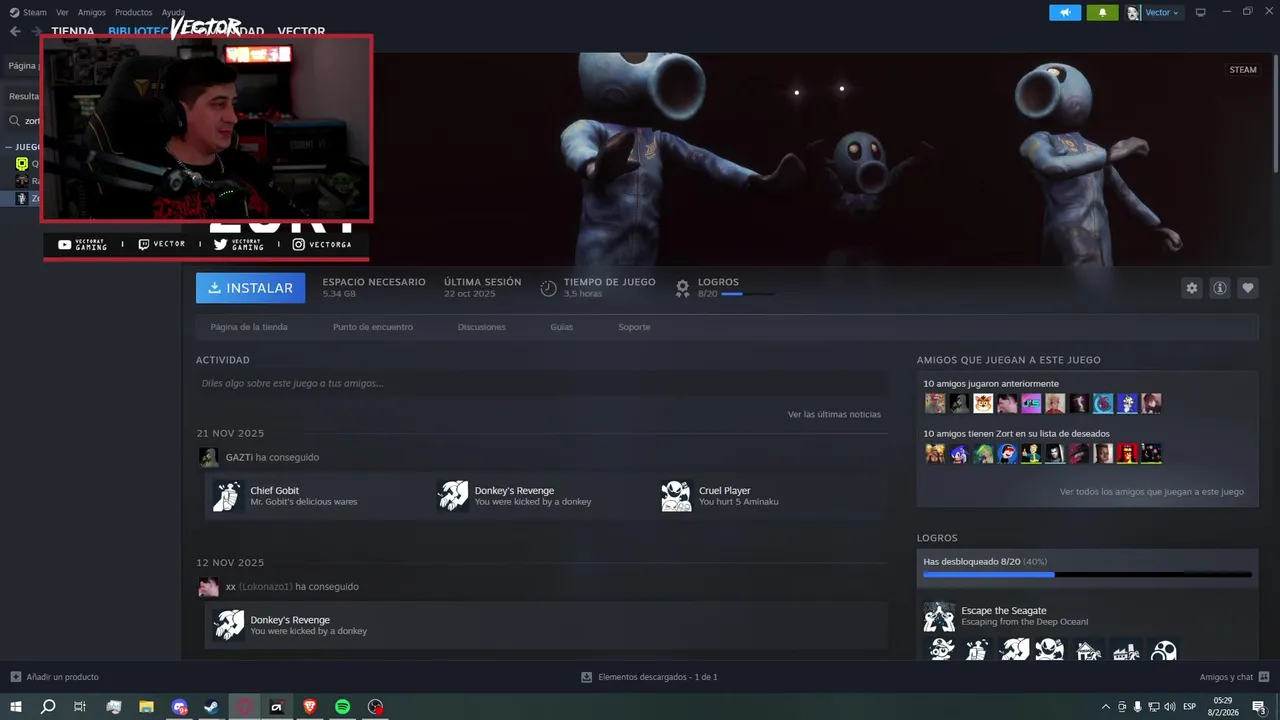Open Windows taskbar search magnifier
This screenshot has height=720, width=1280.
48,707
